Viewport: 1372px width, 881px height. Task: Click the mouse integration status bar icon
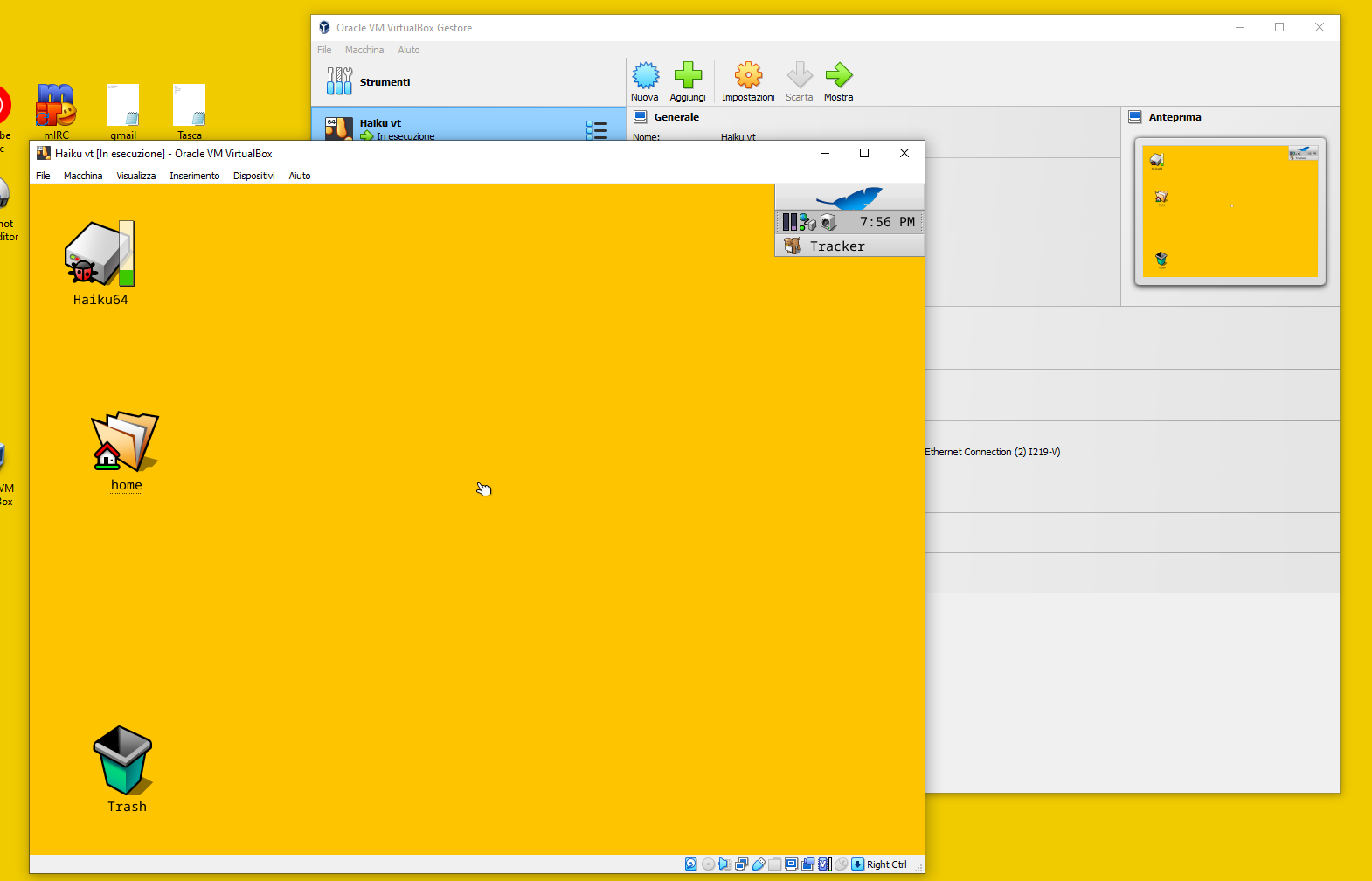tap(842, 864)
